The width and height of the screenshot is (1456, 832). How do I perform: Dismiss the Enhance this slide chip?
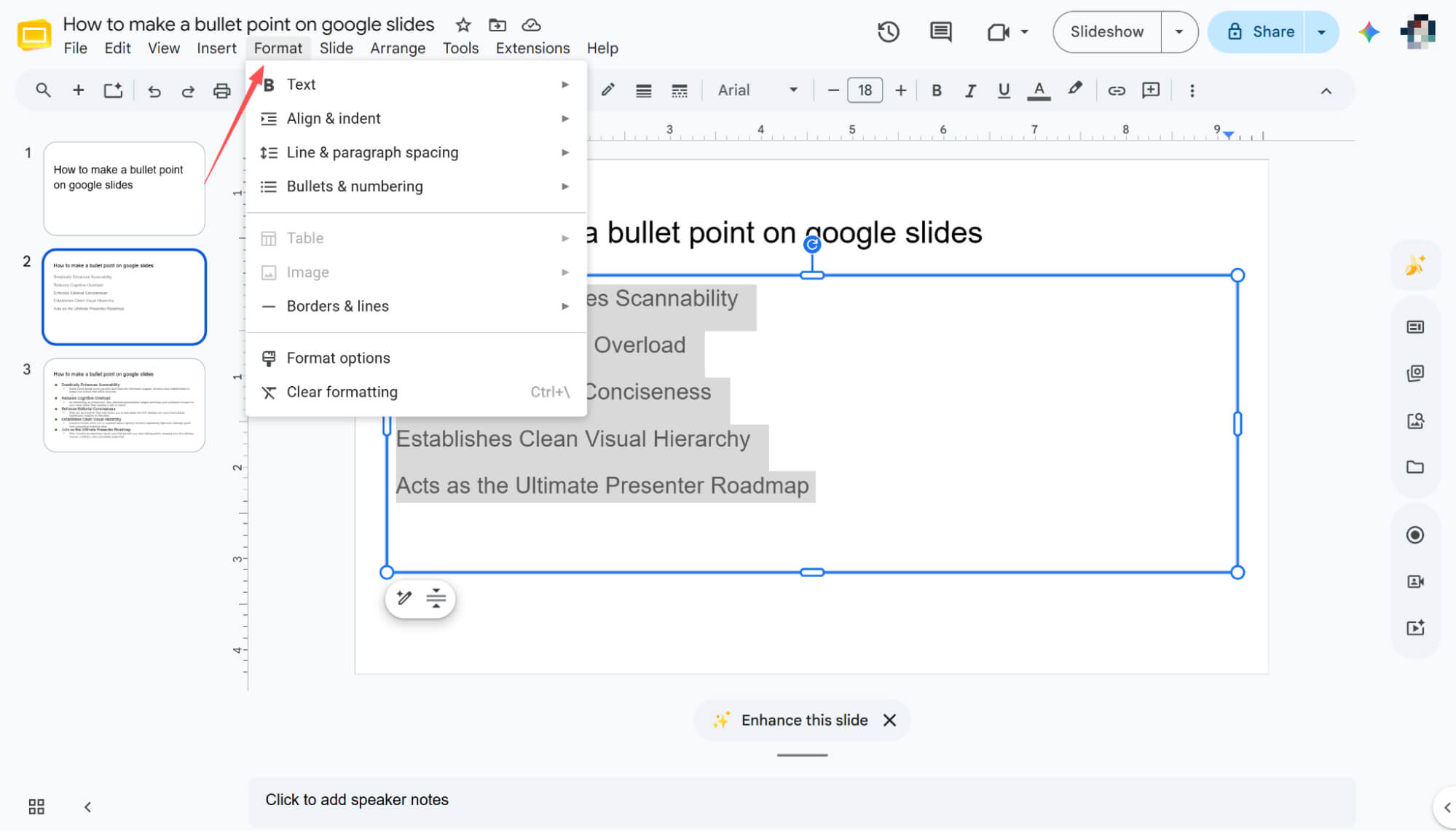889,720
